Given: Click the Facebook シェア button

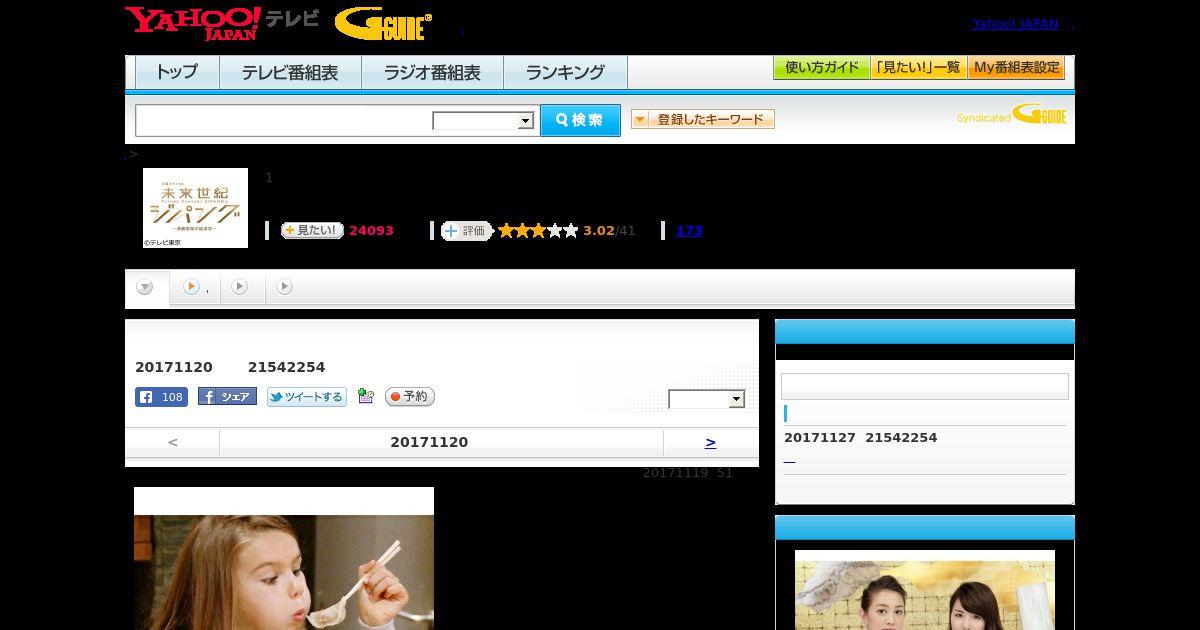Looking at the screenshot, I should point(227,397).
